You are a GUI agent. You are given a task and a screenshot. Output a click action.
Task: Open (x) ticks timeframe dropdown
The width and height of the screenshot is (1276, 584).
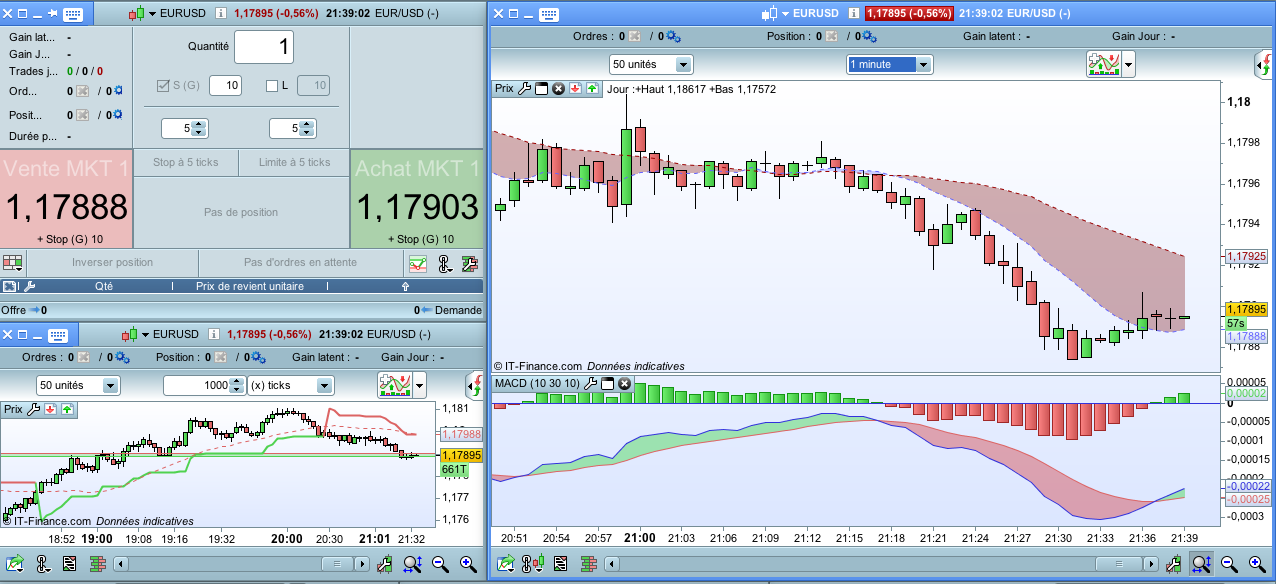[x=291, y=385]
